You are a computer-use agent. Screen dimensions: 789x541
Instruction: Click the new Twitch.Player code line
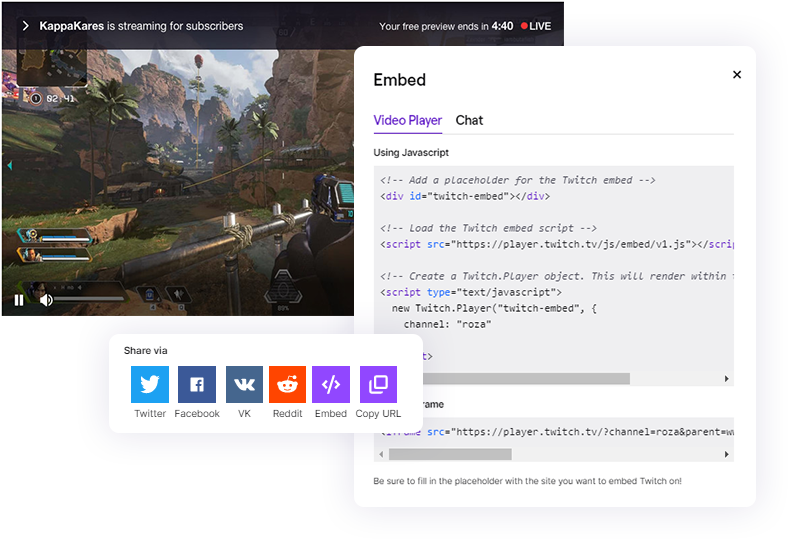point(494,308)
